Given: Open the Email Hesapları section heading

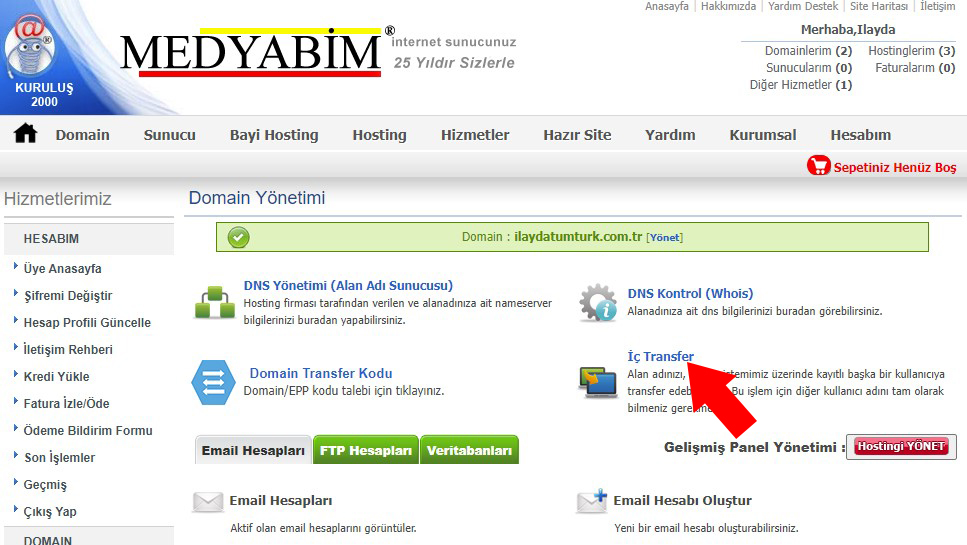Looking at the screenshot, I should tap(281, 501).
